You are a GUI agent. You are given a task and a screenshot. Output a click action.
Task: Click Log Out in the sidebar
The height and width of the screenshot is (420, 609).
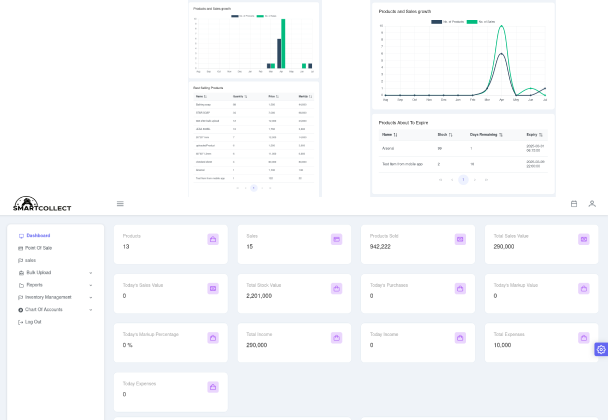(33, 322)
